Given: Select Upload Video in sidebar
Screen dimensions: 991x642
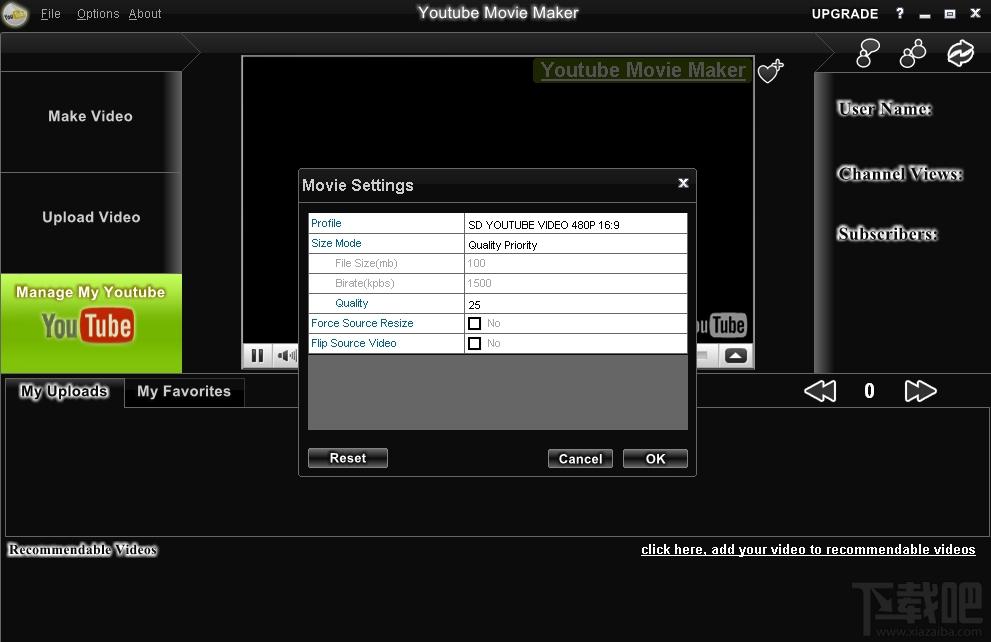Looking at the screenshot, I should coord(90,217).
